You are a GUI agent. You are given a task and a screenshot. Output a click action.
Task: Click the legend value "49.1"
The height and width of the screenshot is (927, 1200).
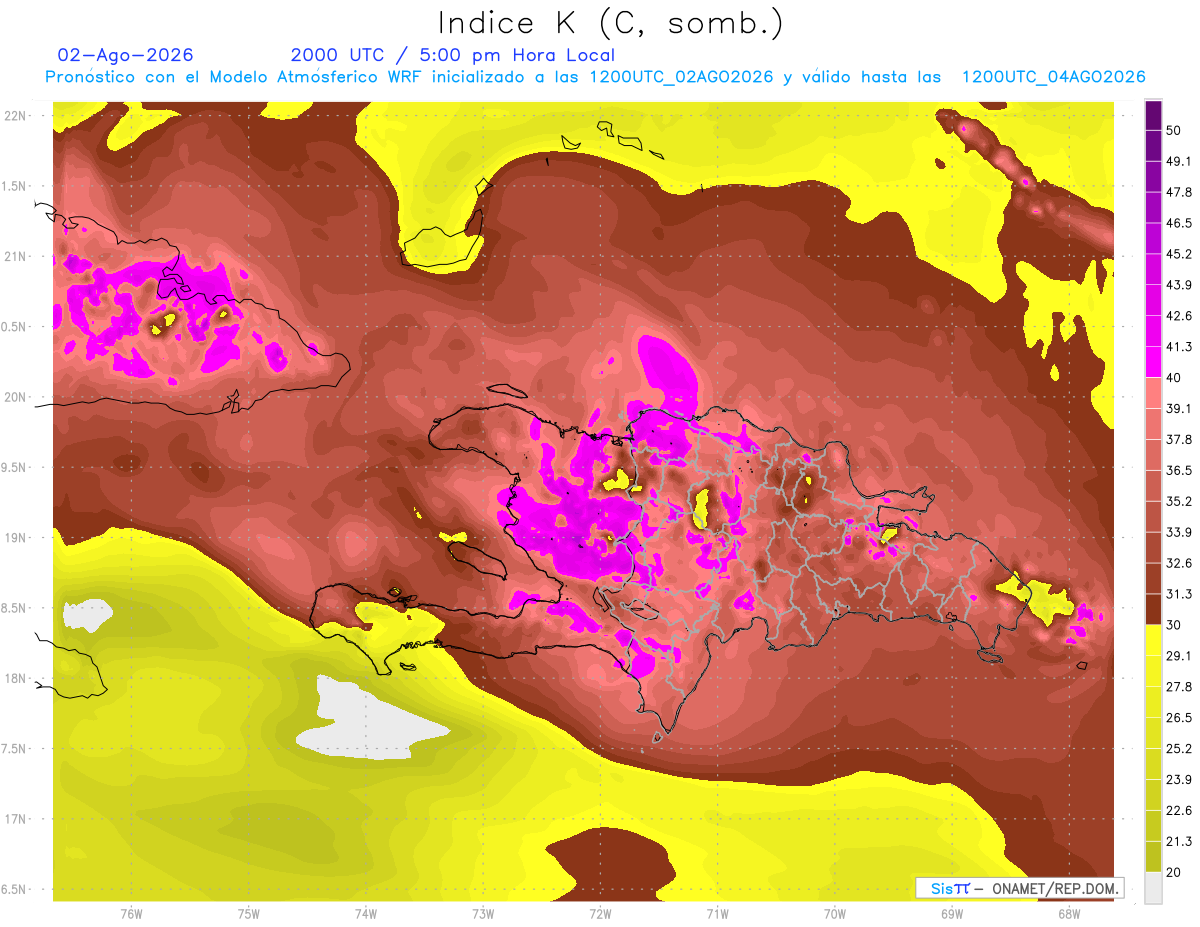pos(1178,161)
